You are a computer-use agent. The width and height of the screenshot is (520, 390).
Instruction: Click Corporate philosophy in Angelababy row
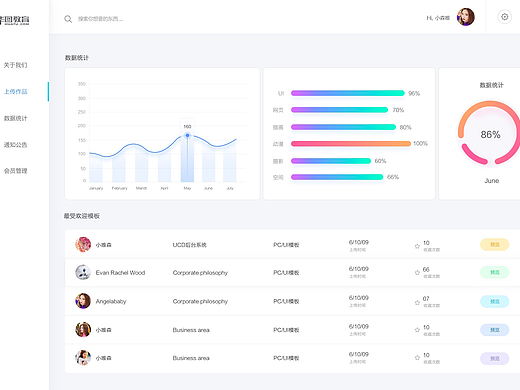tap(200, 301)
